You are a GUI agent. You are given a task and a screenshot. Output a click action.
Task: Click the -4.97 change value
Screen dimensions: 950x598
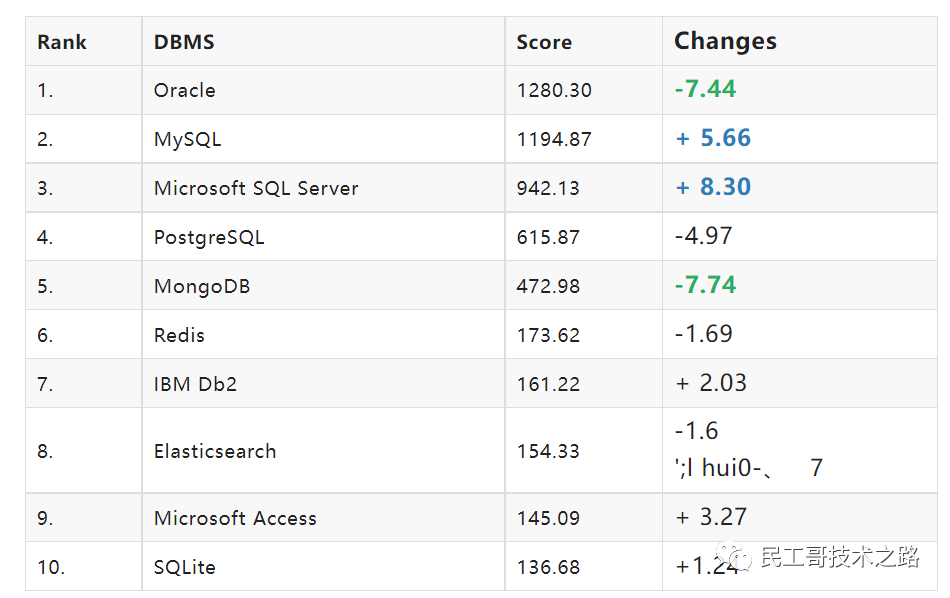point(704,236)
